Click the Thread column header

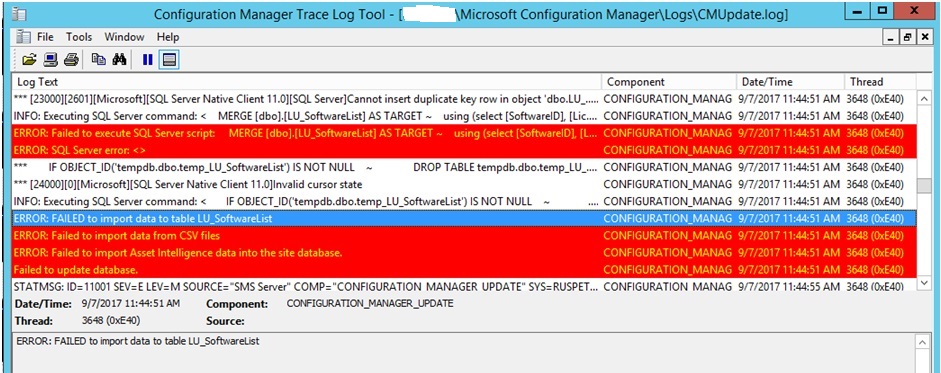click(x=880, y=82)
